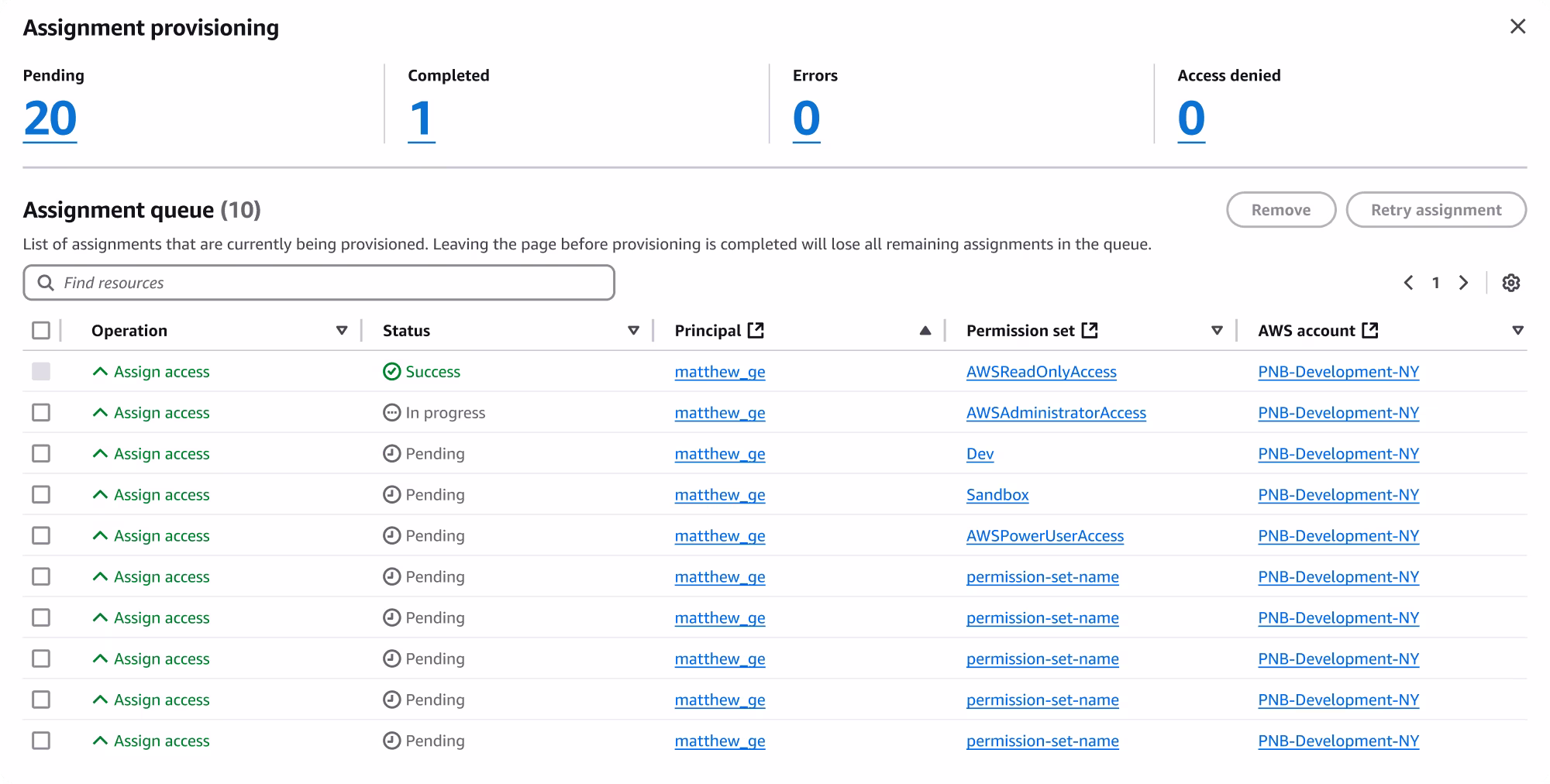Sort by Status column arrow
1550x784 pixels.
(x=633, y=331)
